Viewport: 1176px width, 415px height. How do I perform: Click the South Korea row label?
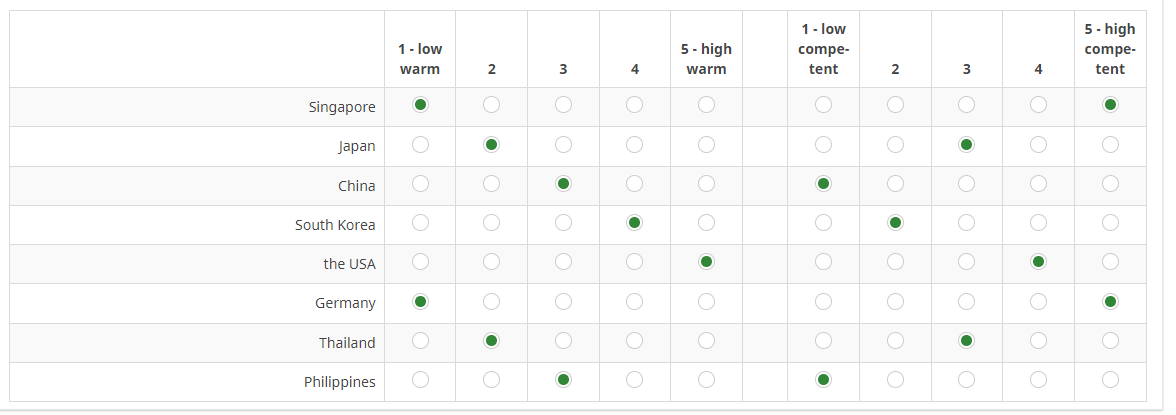pos(335,224)
